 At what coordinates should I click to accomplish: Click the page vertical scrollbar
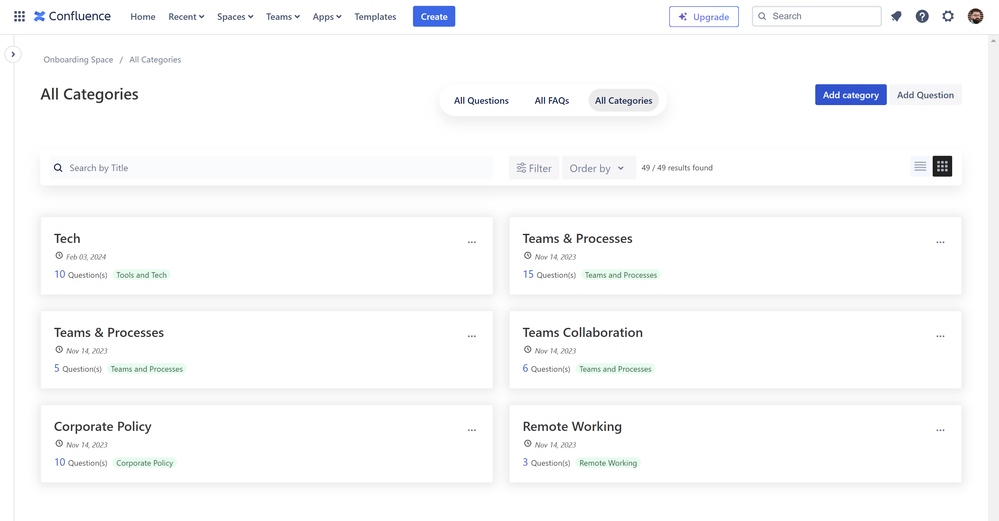[993, 278]
